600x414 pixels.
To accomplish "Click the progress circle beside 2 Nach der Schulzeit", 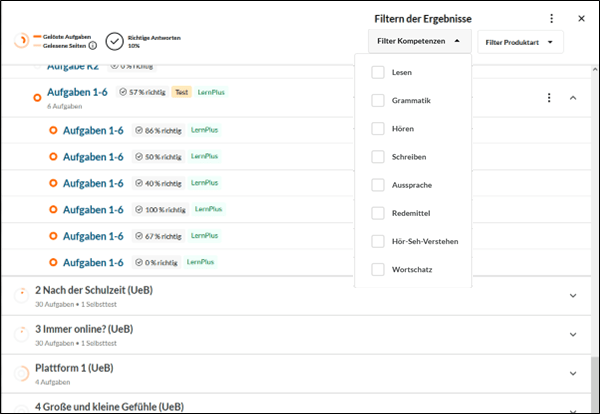I will tap(21, 296).
